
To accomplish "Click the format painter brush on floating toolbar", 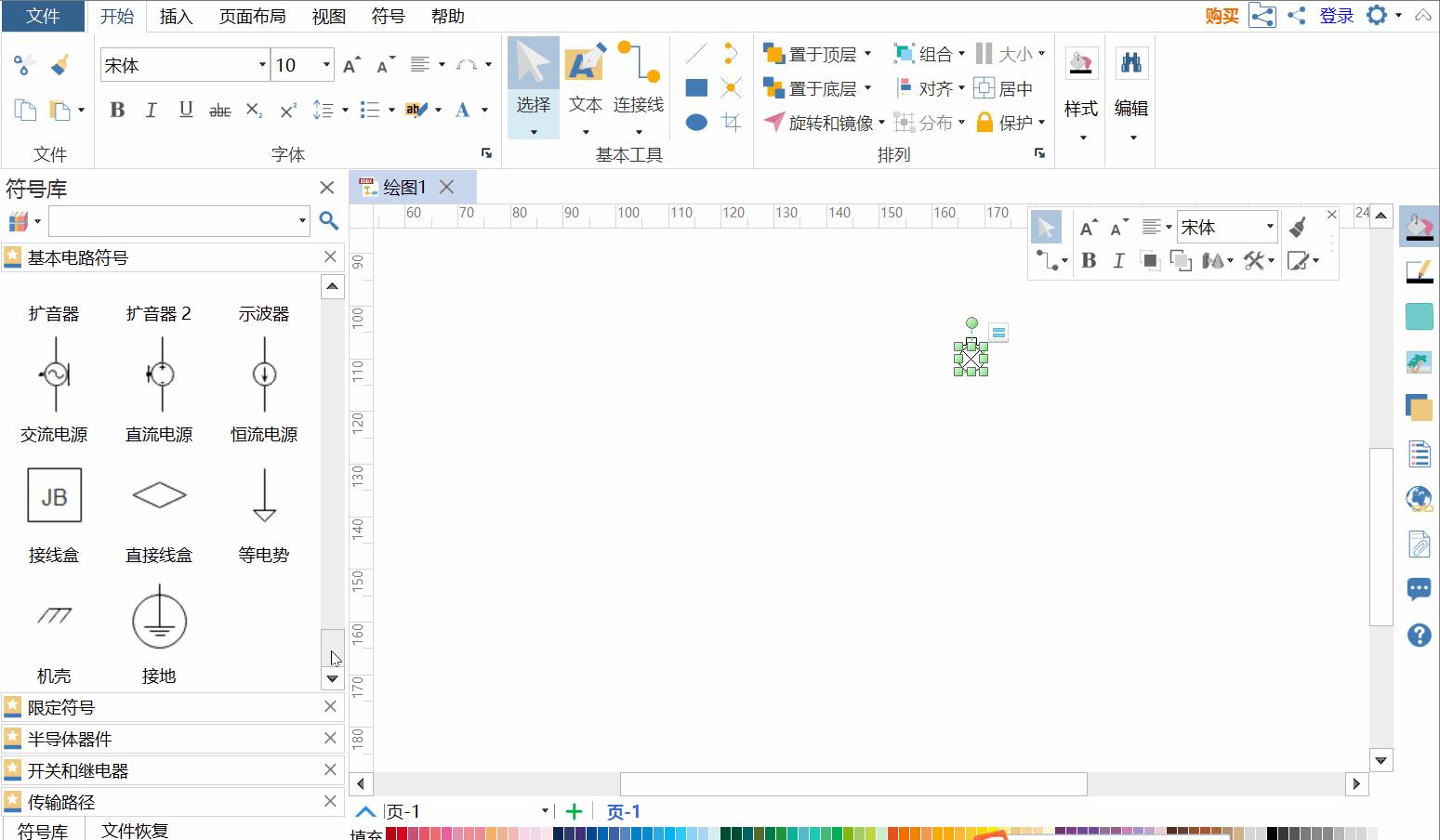I will pyautogui.click(x=1299, y=226).
